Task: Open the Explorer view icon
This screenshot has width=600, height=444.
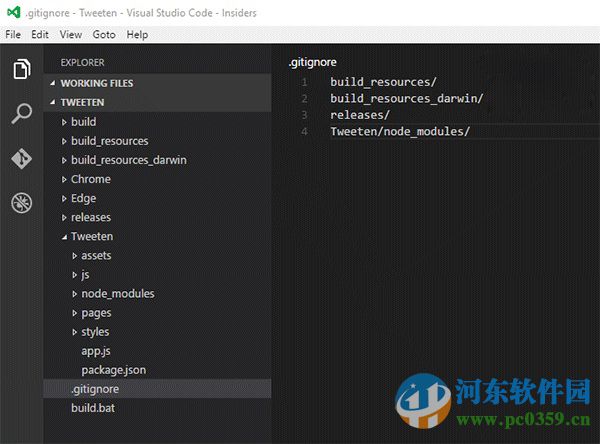Action: pyautogui.click(x=22, y=69)
